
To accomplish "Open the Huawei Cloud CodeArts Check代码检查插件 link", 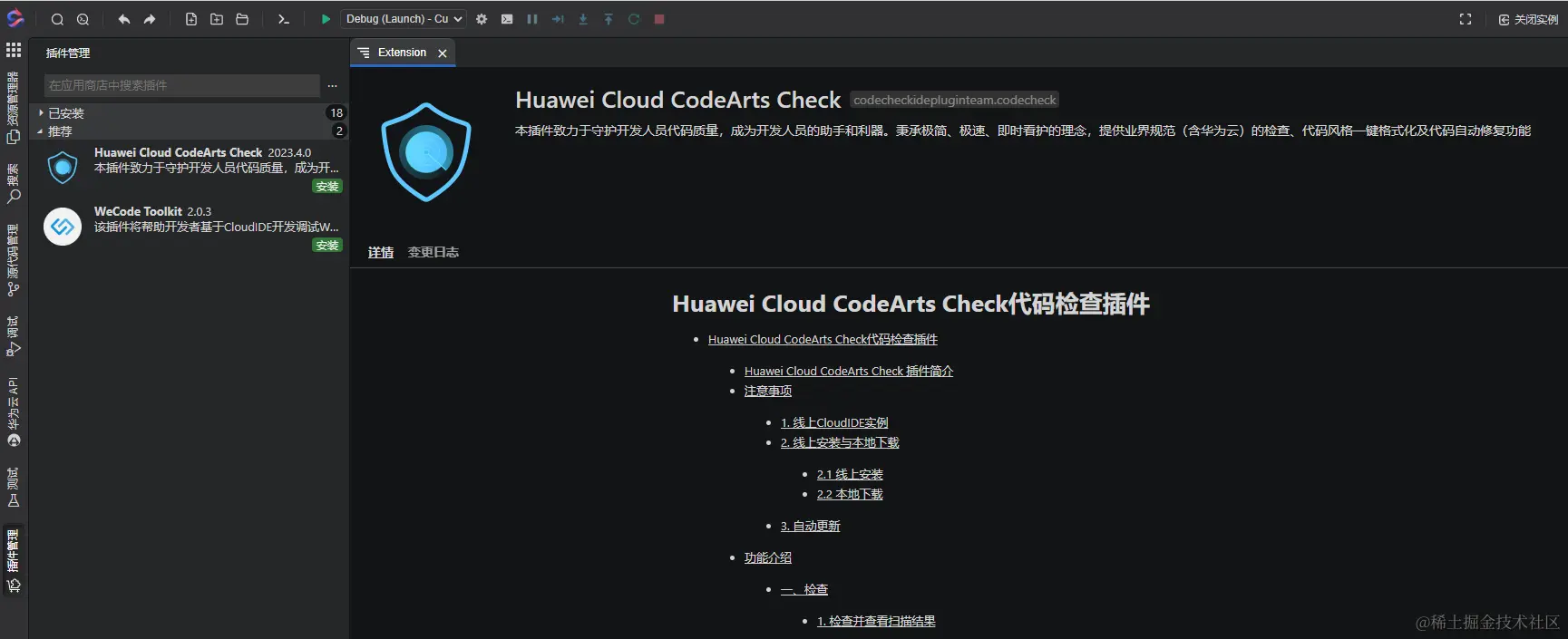I will click(823, 339).
